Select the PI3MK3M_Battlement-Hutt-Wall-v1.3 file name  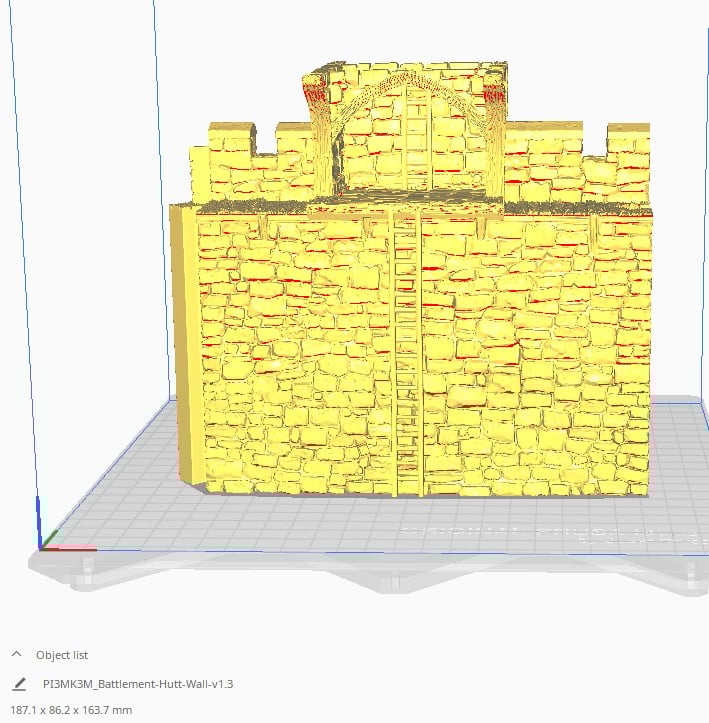tap(138, 684)
